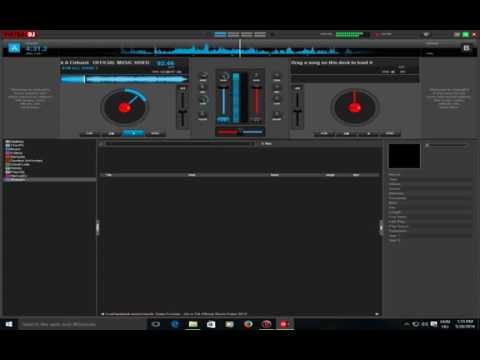Sort by the Title column header
The image size is (480, 360).
click(x=109, y=175)
